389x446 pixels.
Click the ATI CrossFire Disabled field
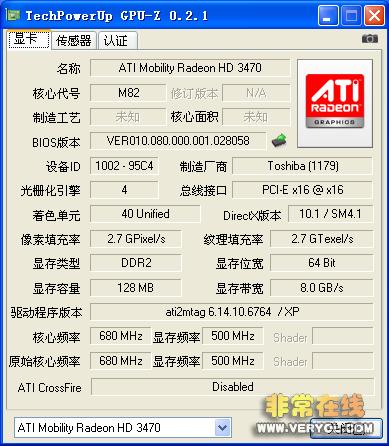232,387
